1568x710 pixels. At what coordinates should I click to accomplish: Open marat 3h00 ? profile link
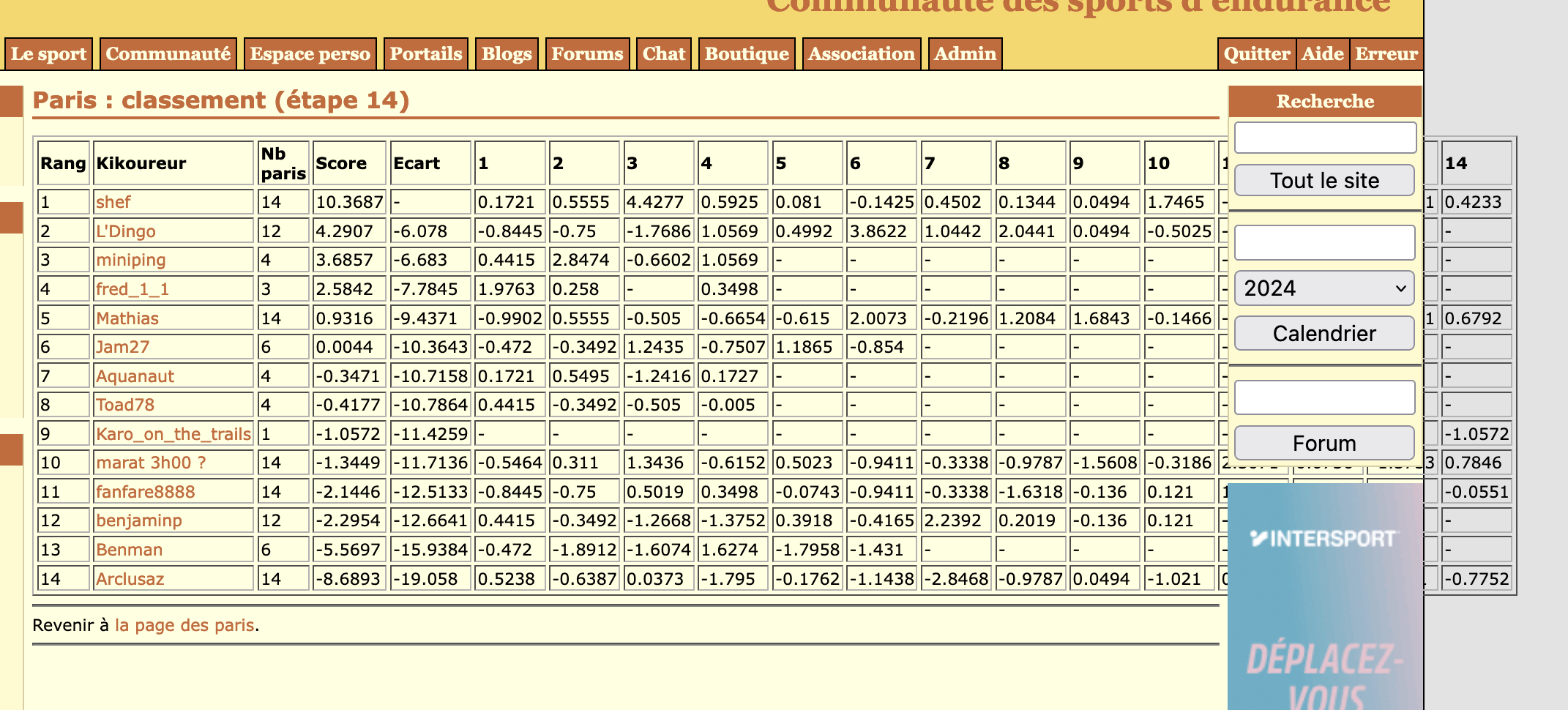click(x=151, y=463)
